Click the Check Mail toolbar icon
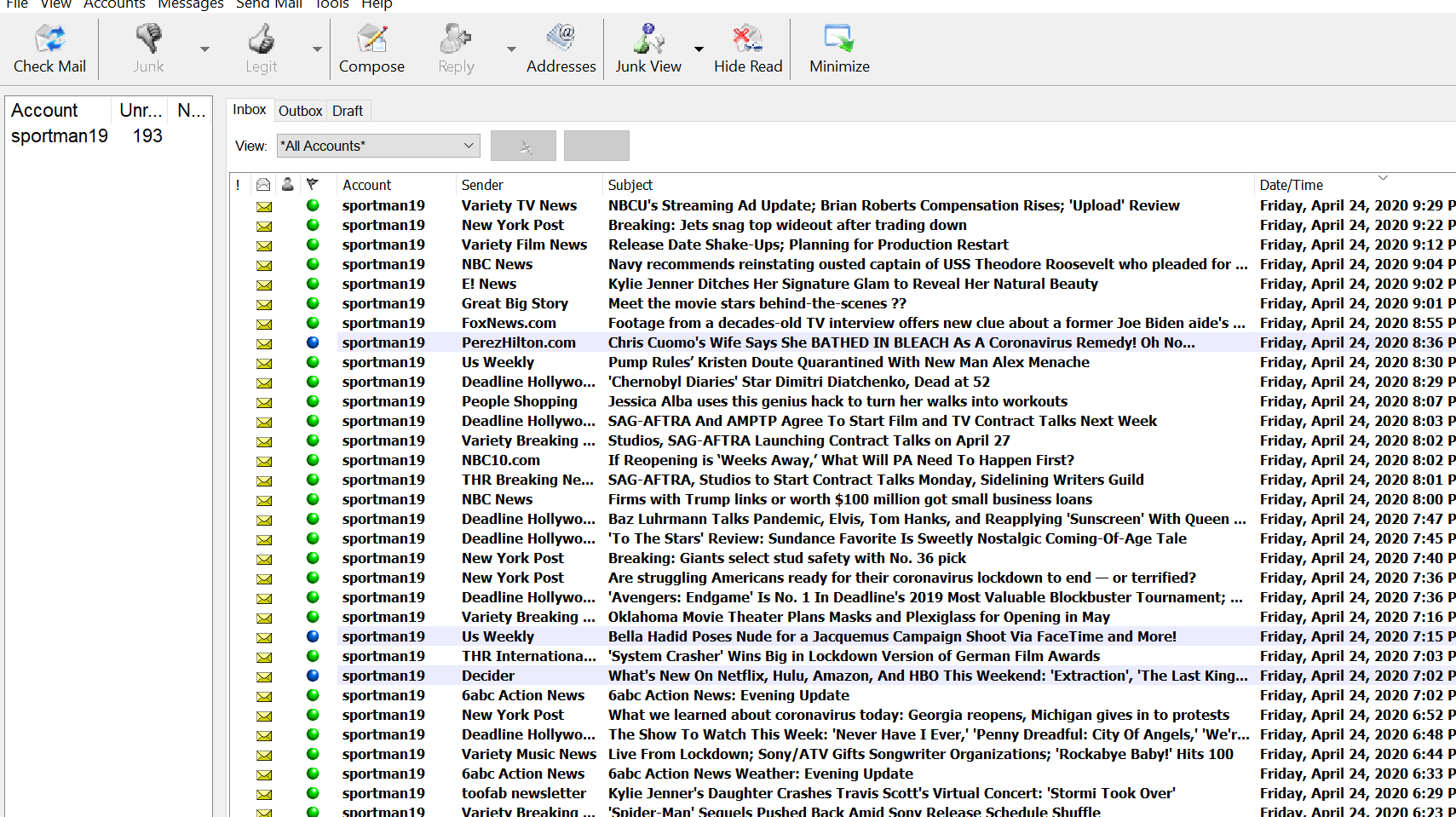Image resolution: width=1456 pixels, height=817 pixels. (x=49, y=49)
